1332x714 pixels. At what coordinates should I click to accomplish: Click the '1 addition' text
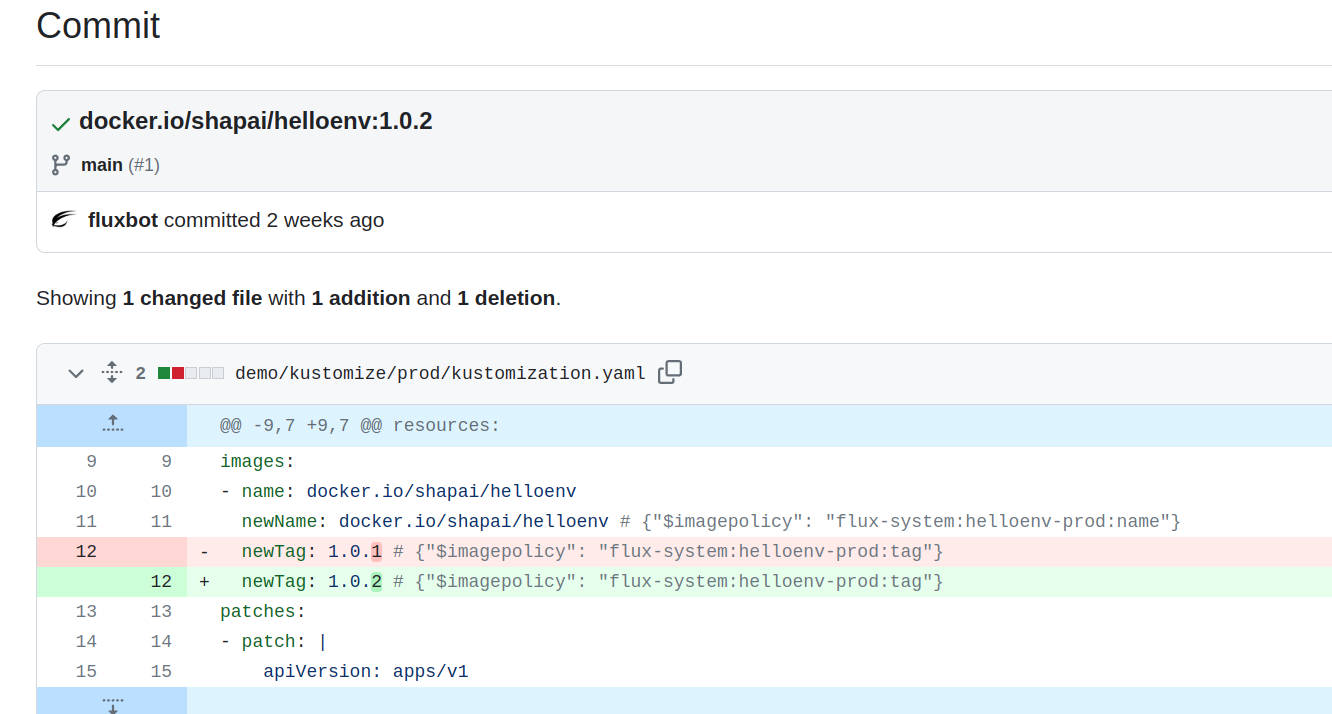tap(361, 298)
